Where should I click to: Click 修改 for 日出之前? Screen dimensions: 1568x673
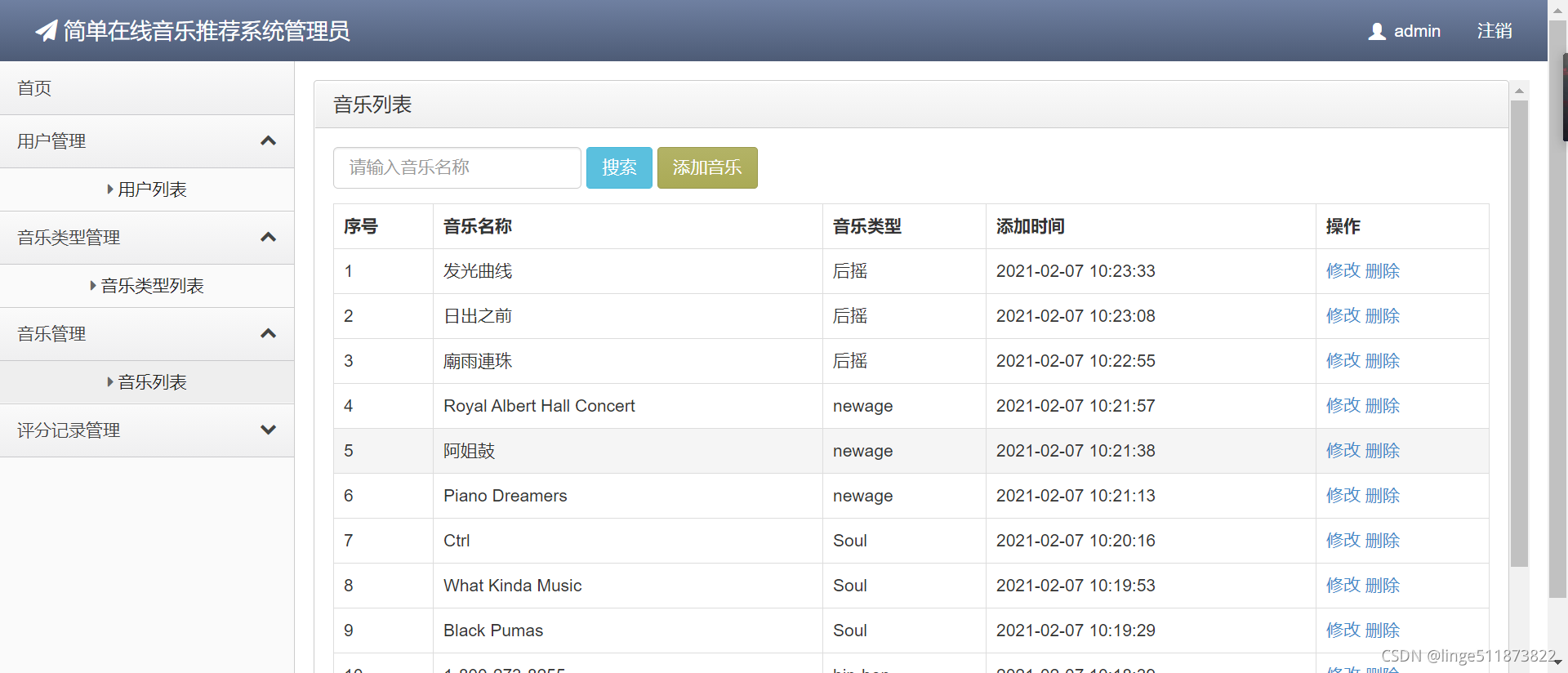[1343, 316]
